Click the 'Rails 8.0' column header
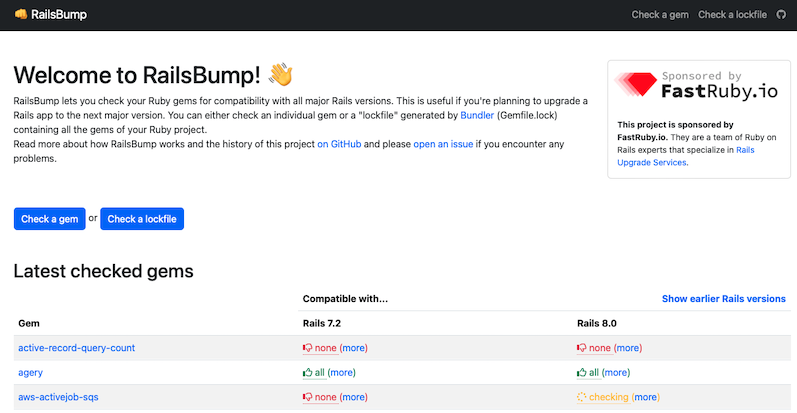The image size is (797, 413). (597, 323)
